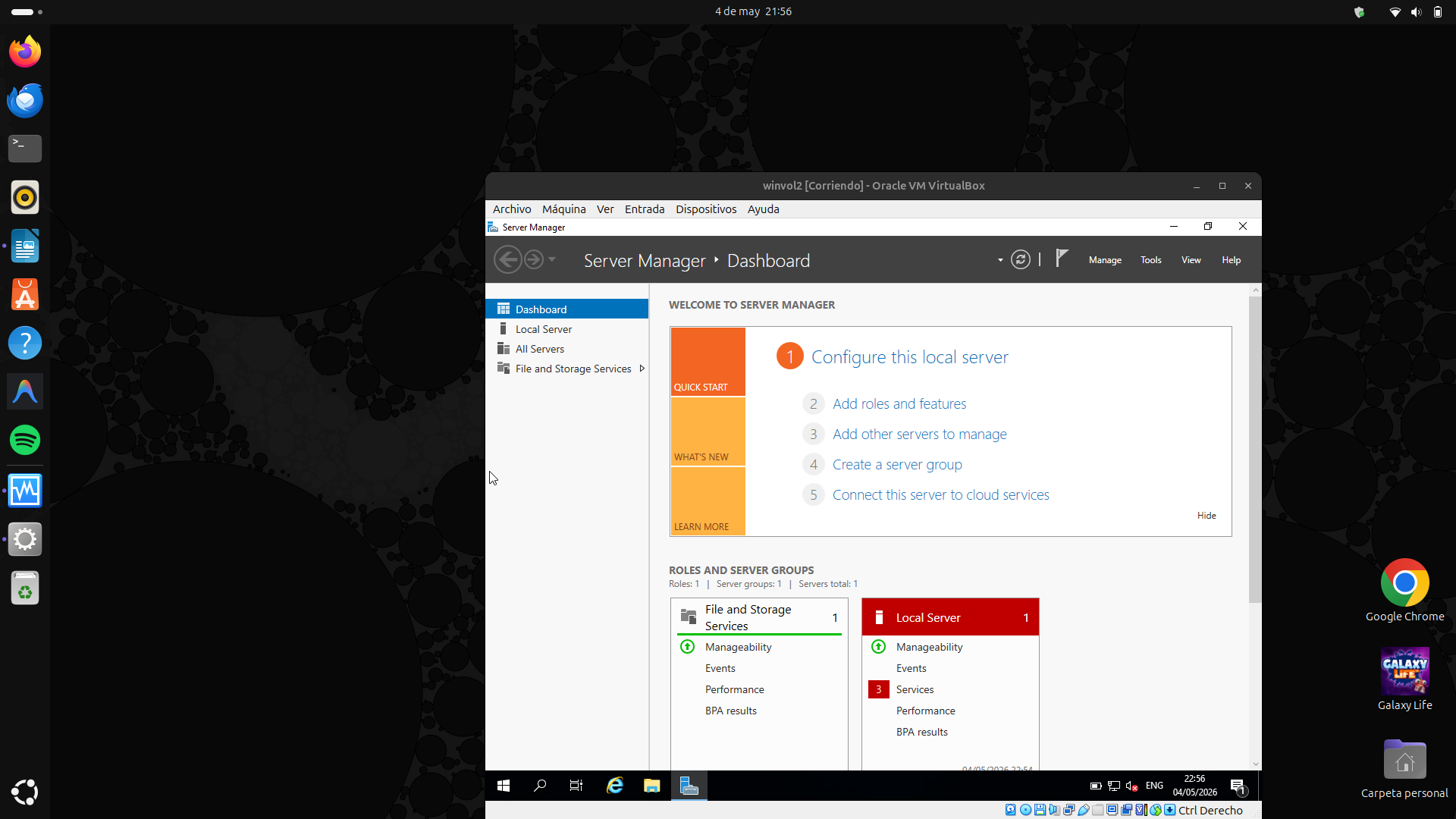
Task: Click Add roles and features link
Action: pyautogui.click(x=899, y=403)
